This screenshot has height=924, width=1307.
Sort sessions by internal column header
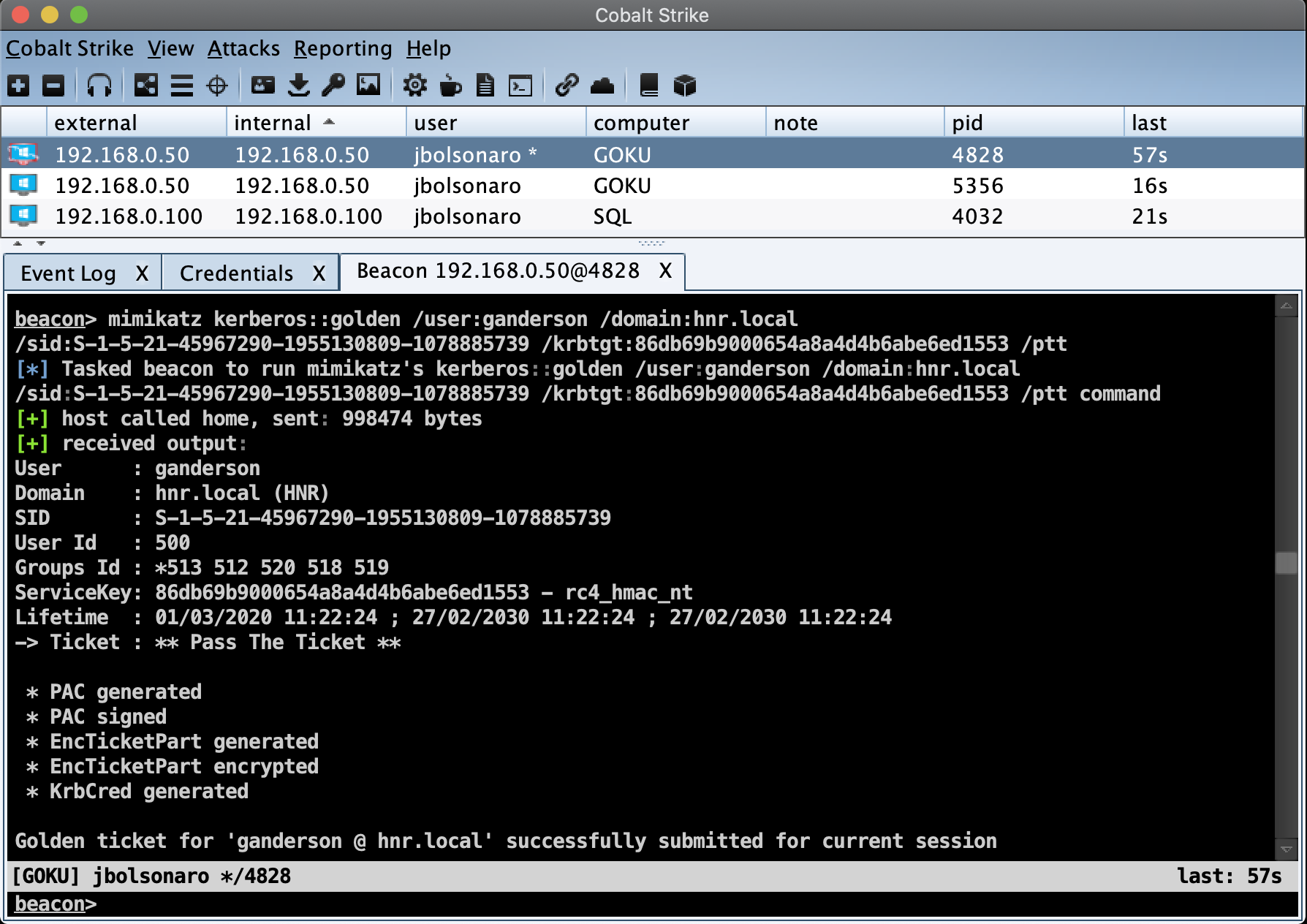(x=316, y=122)
